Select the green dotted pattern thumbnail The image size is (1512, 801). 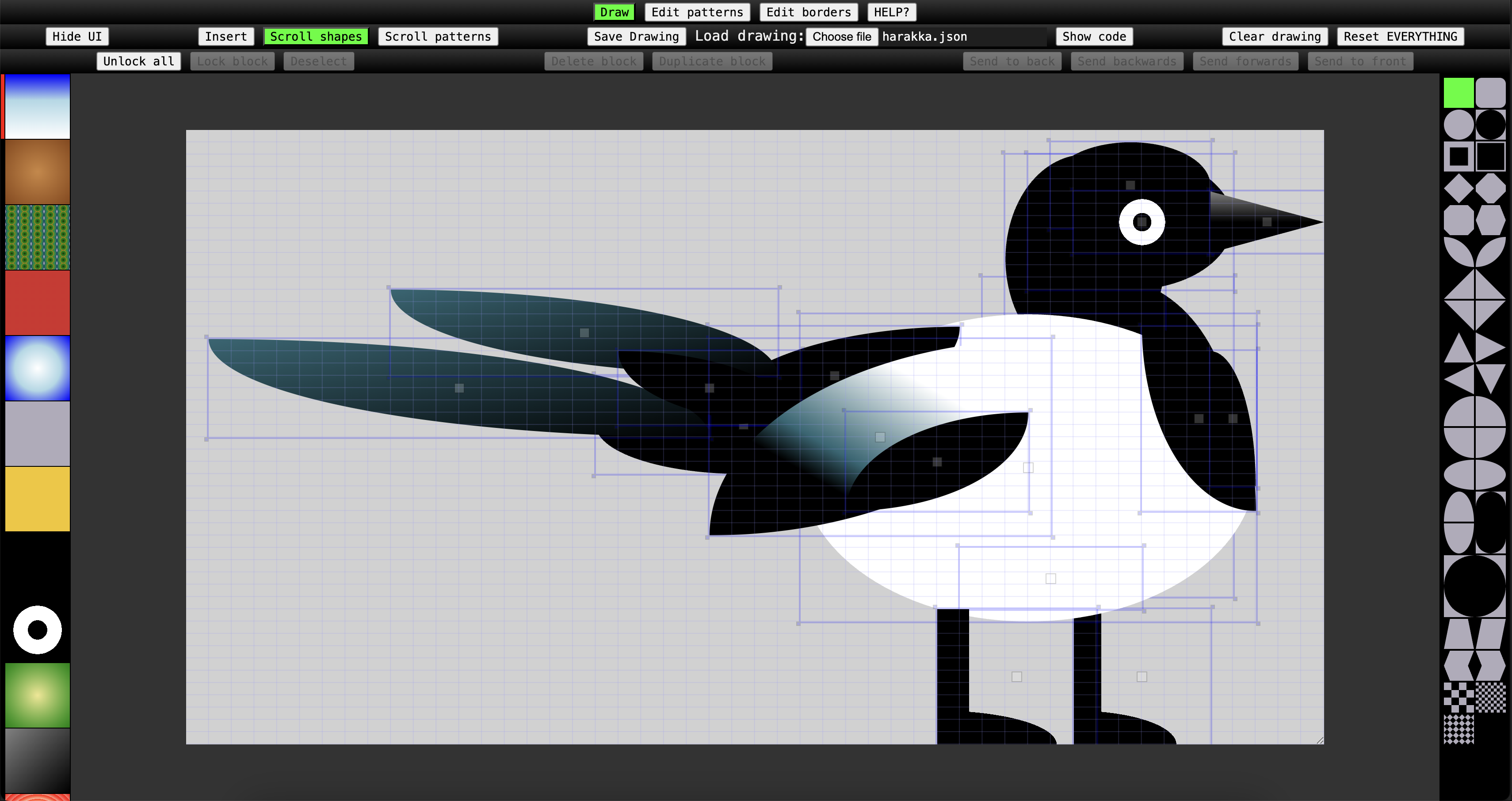[x=38, y=237]
